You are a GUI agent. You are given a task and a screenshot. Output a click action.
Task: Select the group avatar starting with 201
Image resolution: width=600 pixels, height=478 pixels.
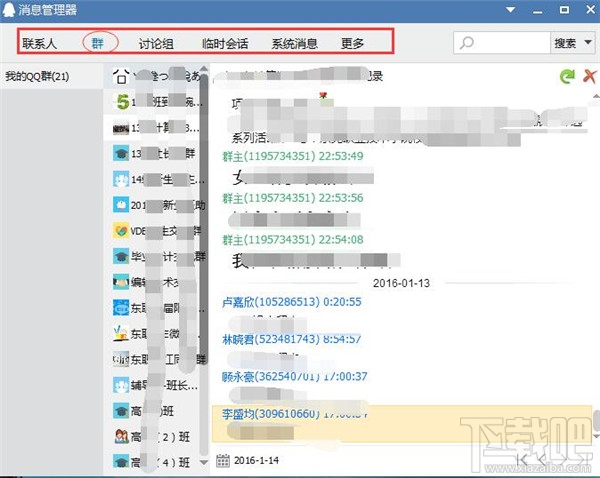point(121,205)
